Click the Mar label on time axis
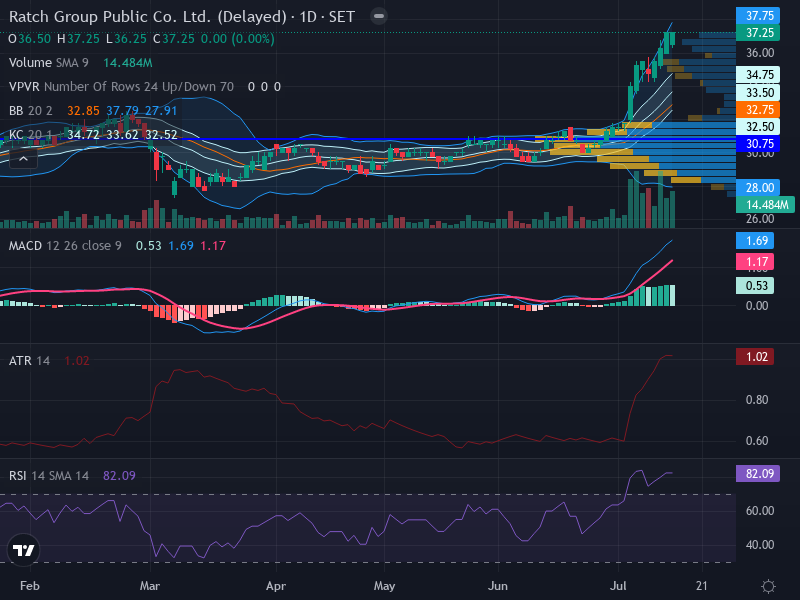Image resolution: width=800 pixels, height=600 pixels. pyautogui.click(x=150, y=586)
